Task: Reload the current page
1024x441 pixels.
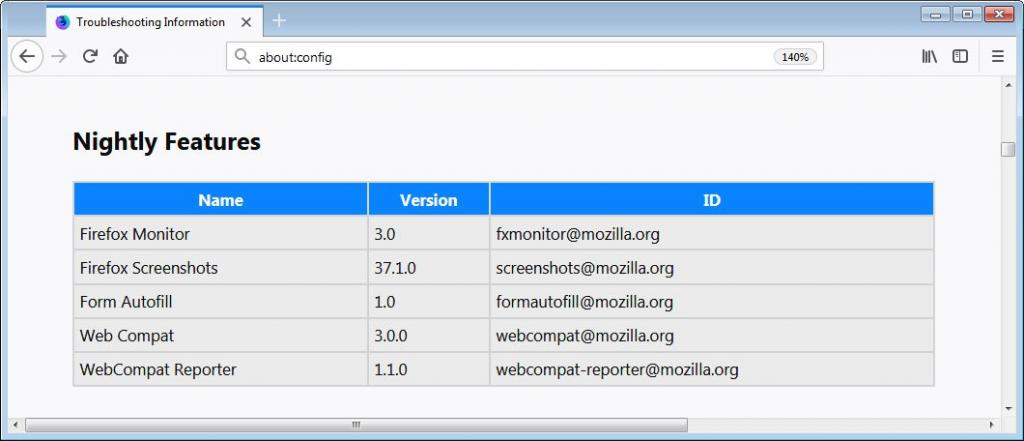Action: coord(90,56)
